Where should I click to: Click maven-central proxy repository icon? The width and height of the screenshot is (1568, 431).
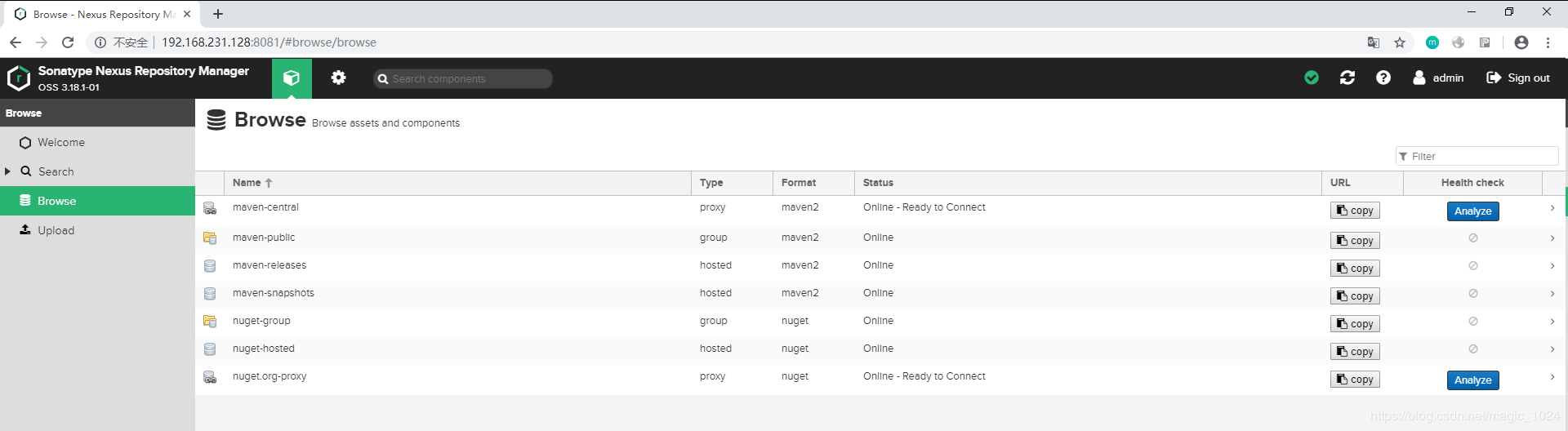coord(210,209)
